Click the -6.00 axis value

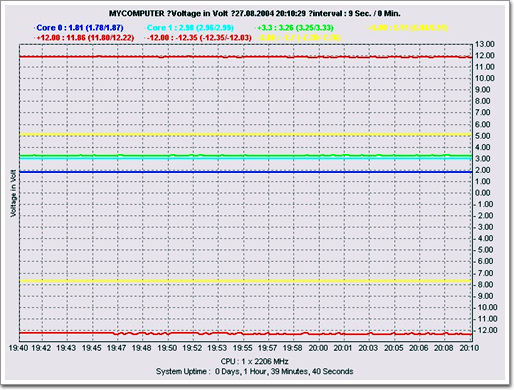pyautogui.click(x=483, y=261)
